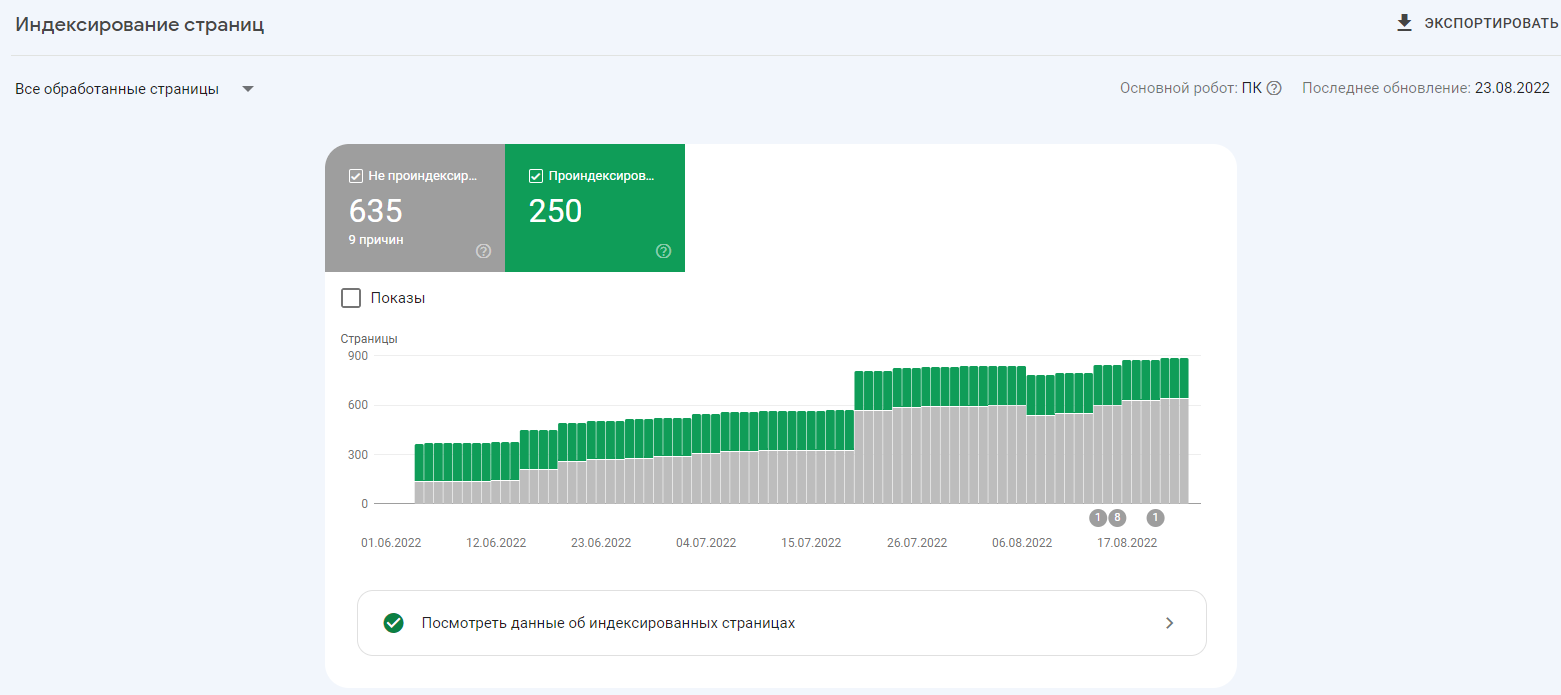
Task: Switch to the Проиндексировано card view
Action: pos(595,208)
